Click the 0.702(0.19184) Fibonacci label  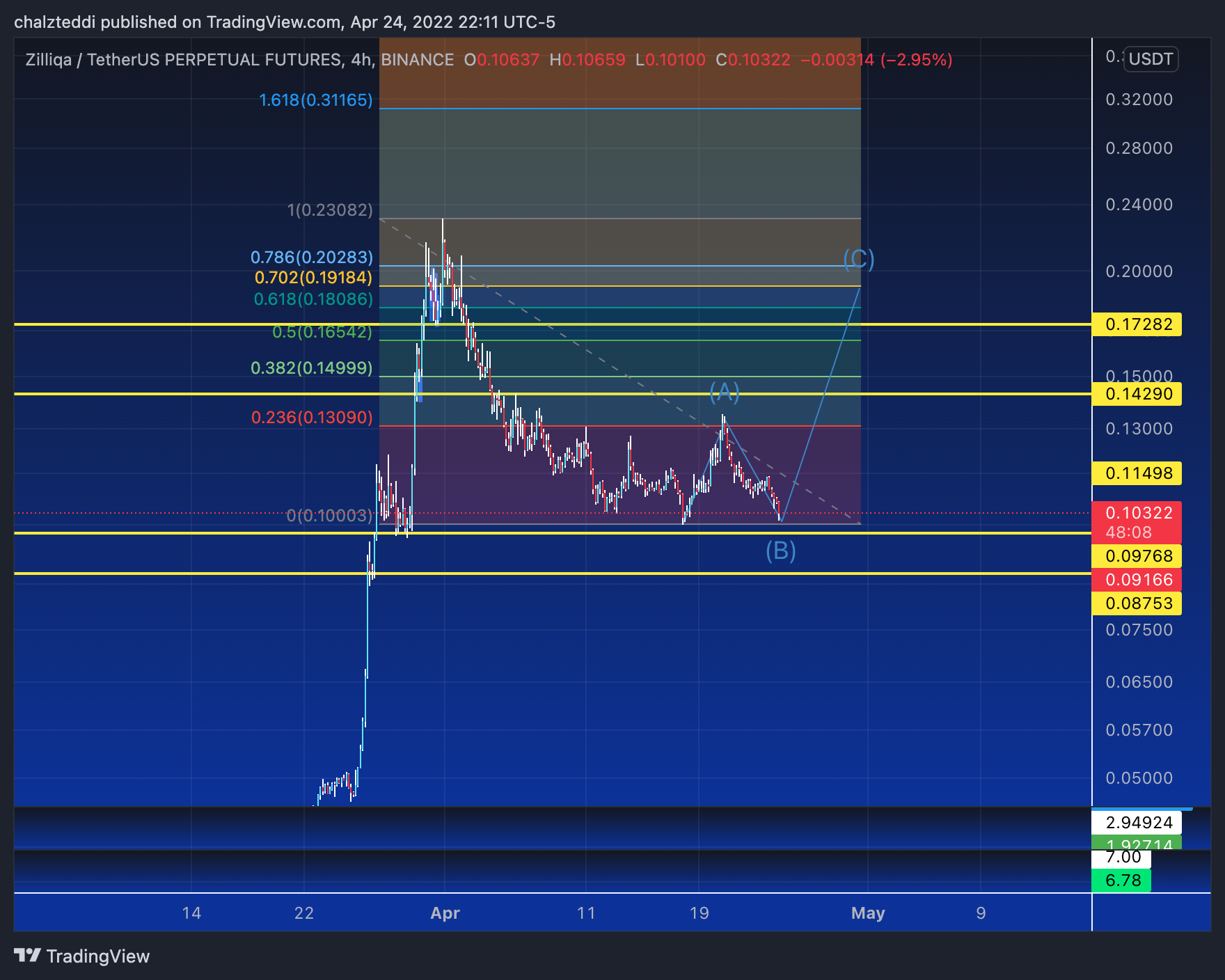[313, 278]
